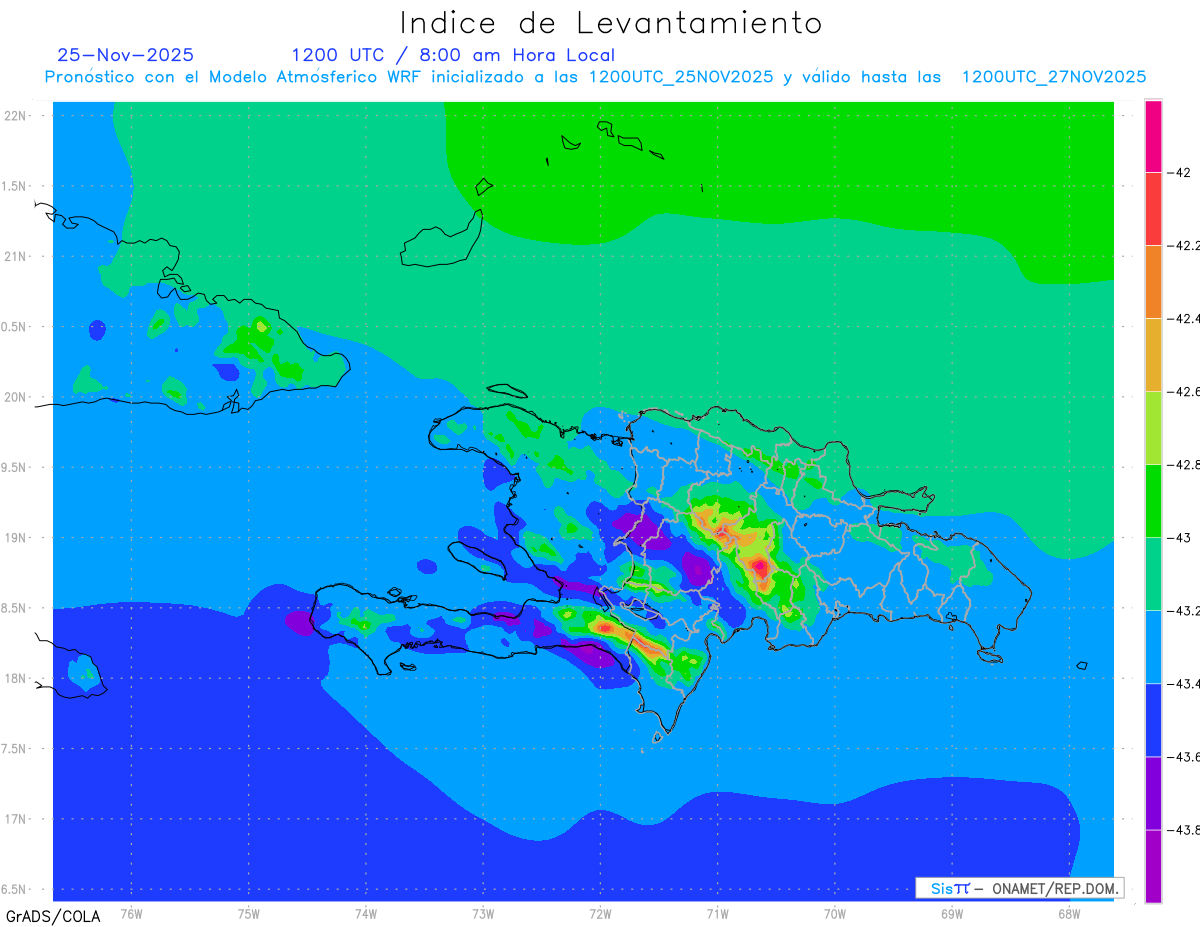This screenshot has height=927, width=1200.
Task: Click the '22N' latitude label
Action: click(17, 115)
